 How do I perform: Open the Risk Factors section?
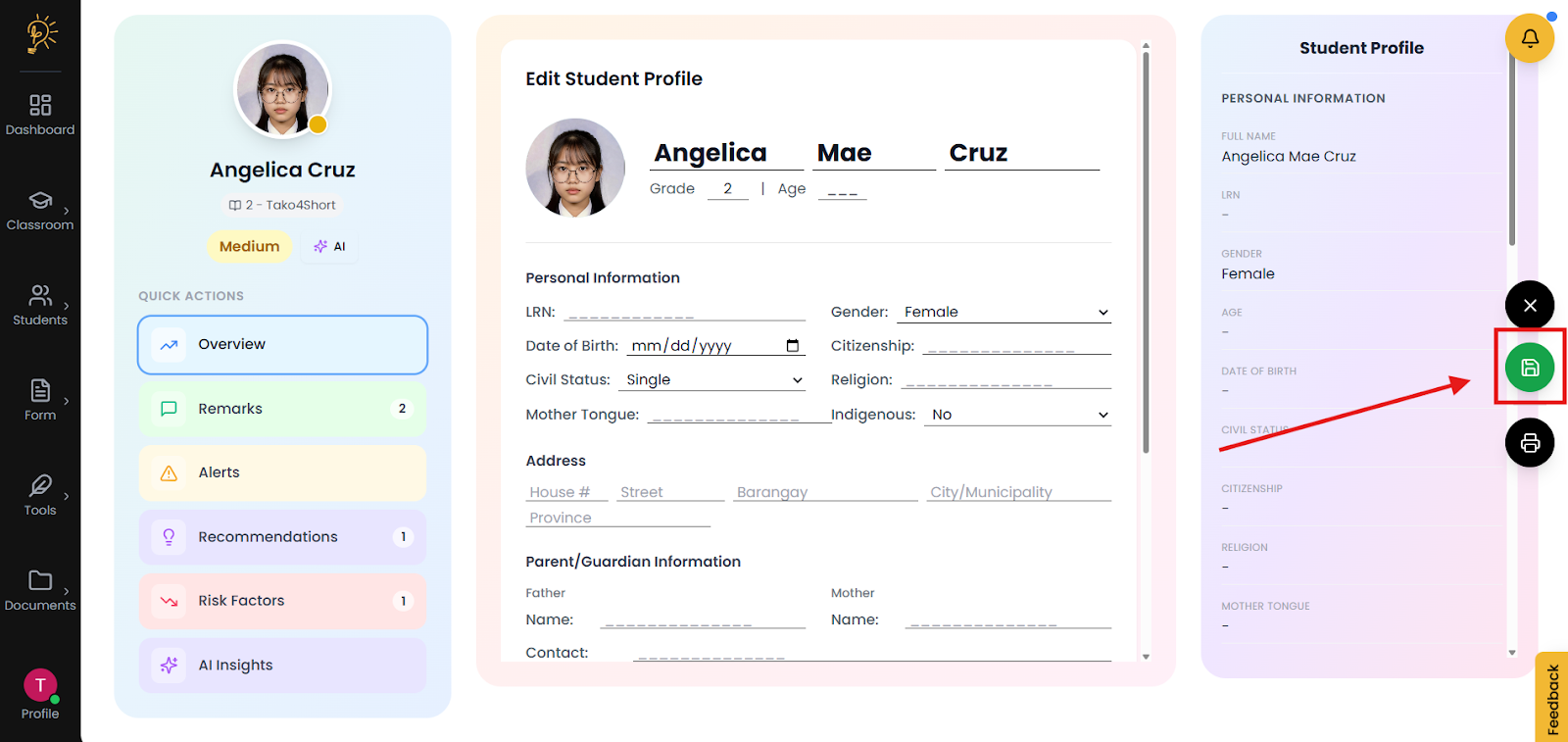pyautogui.click(x=282, y=601)
